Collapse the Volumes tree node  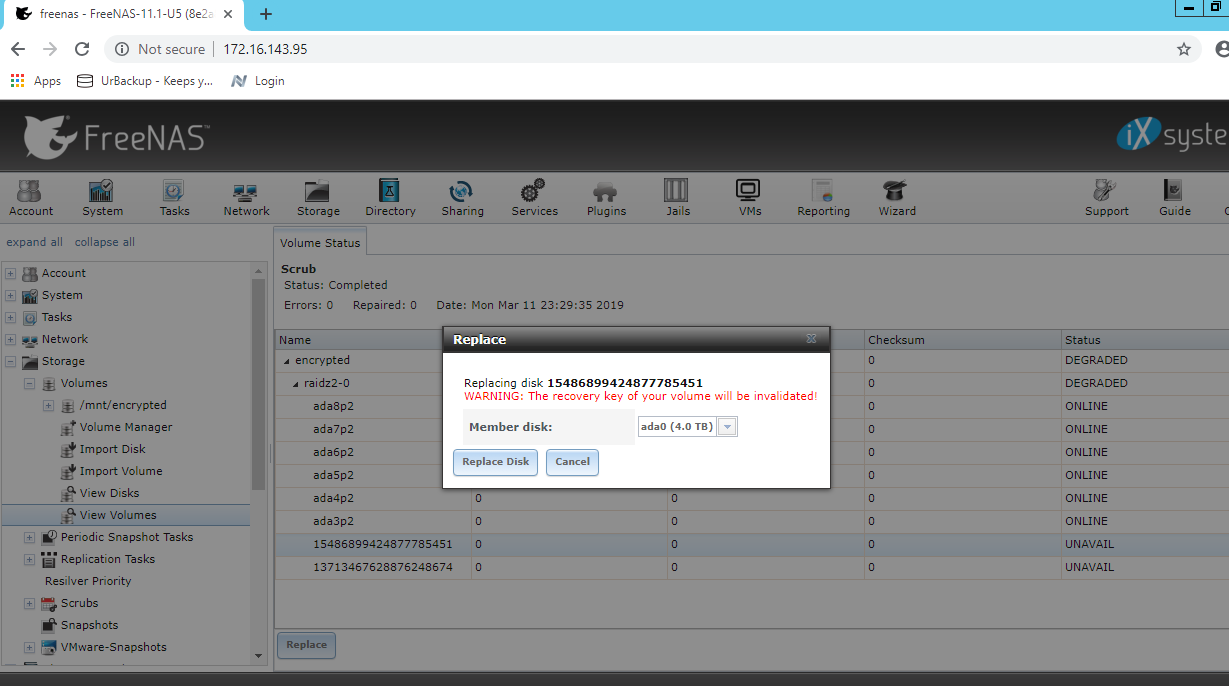(x=29, y=383)
